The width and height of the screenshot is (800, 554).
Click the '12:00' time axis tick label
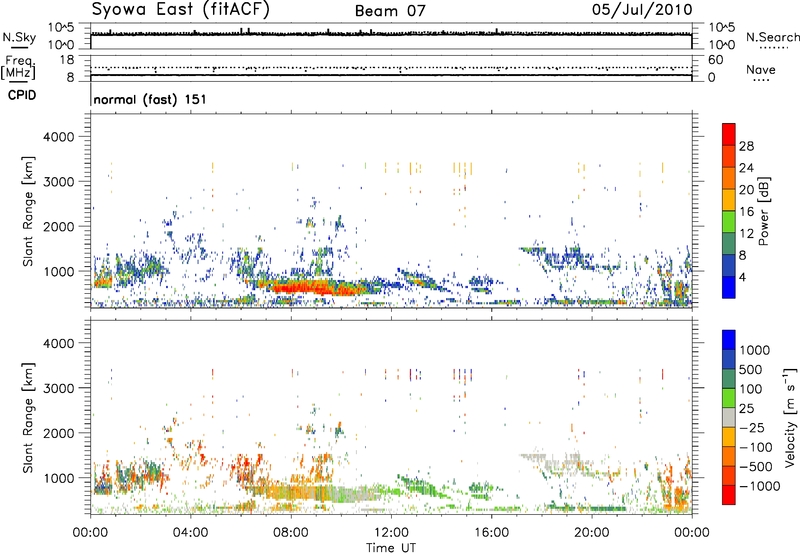391,533
